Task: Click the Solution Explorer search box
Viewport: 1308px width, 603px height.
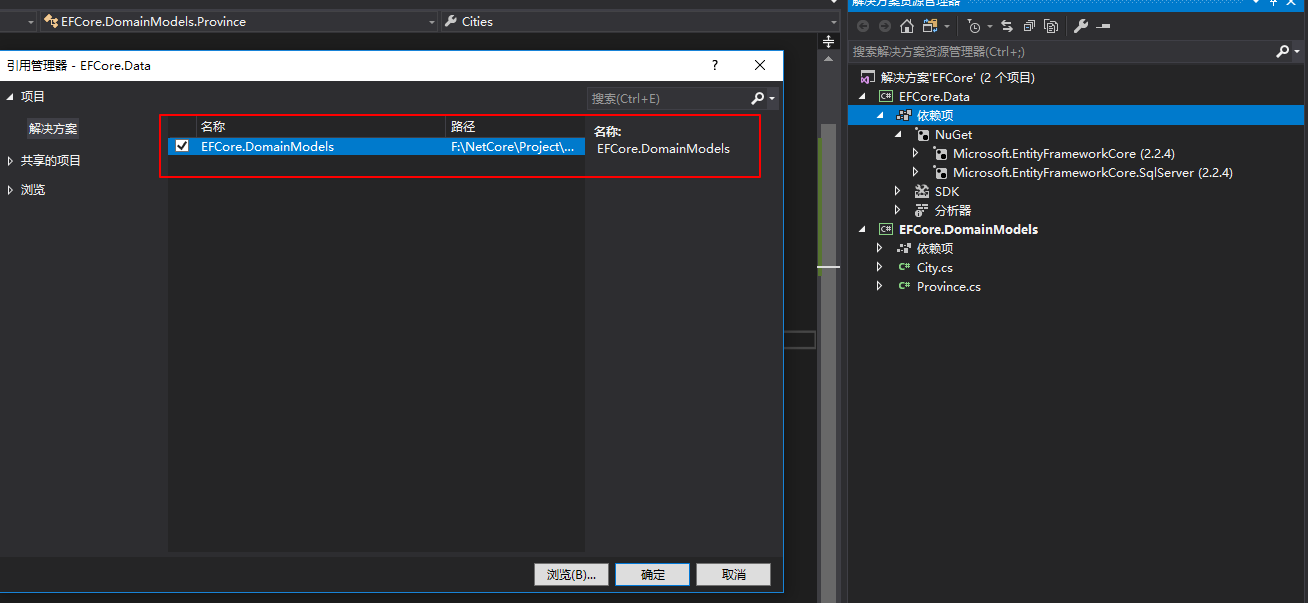Action: pyautogui.click(x=1062, y=51)
